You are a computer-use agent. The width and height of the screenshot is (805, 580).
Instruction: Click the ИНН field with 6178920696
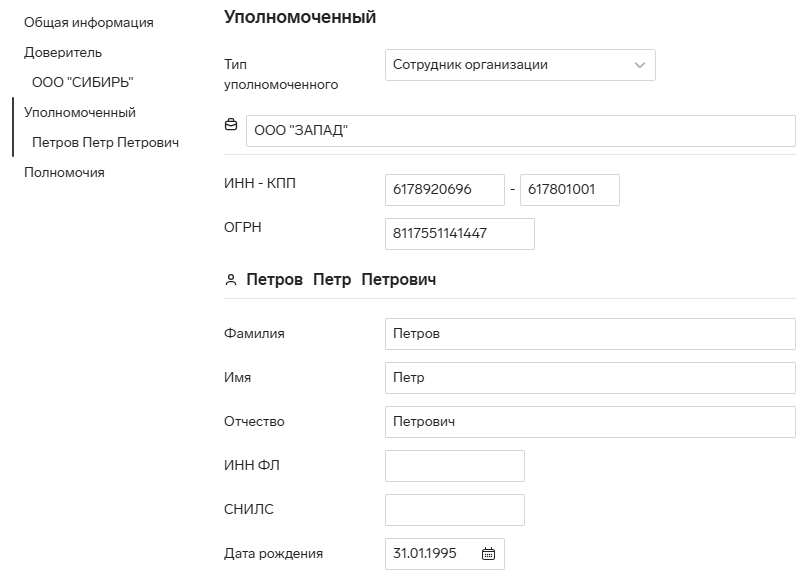(445, 190)
